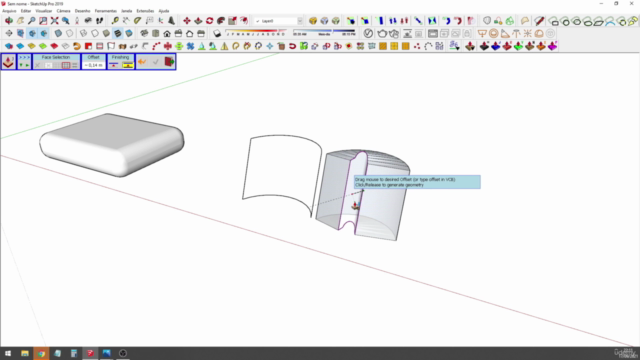Viewport: 640px width, 360px height.
Task: Select the Walk footprints tool
Action: point(100,20)
